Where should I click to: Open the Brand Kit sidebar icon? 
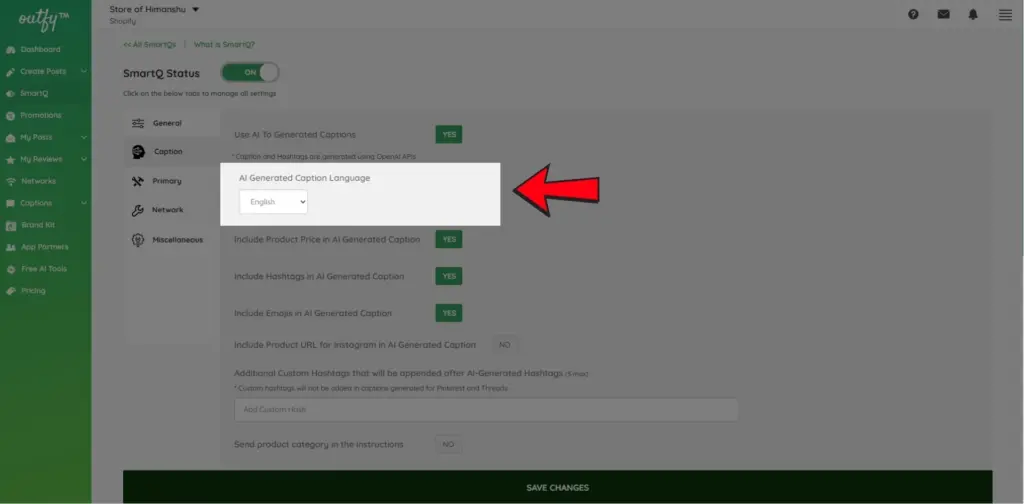pos(11,225)
